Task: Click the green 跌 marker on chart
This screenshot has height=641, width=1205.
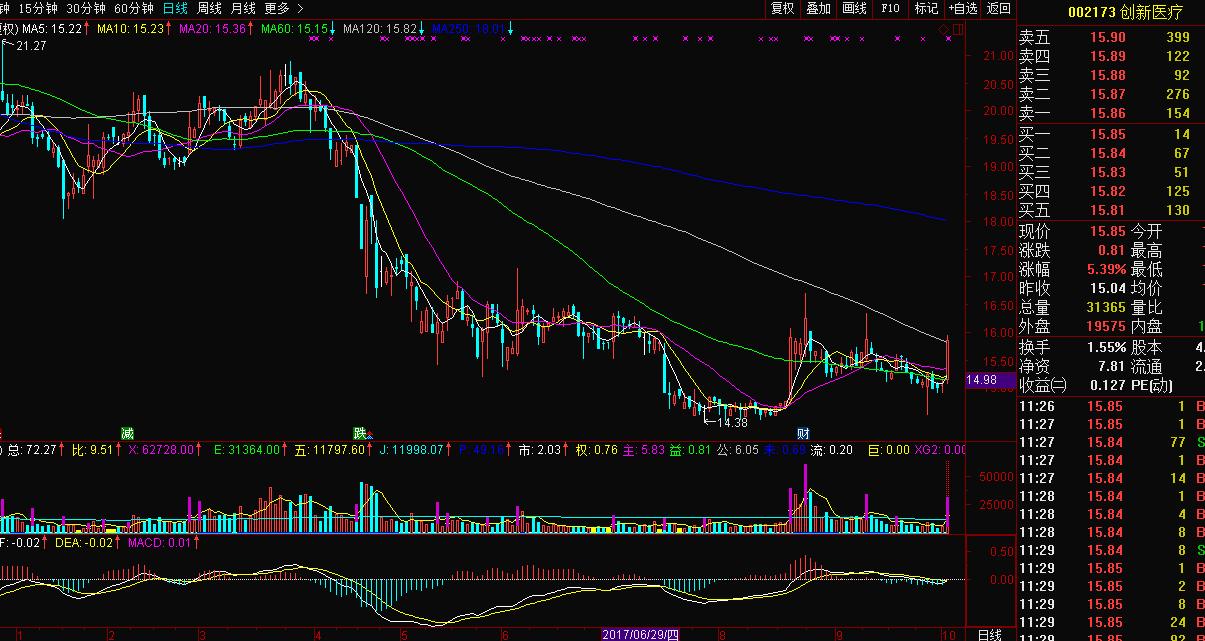Action: click(359, 433)
